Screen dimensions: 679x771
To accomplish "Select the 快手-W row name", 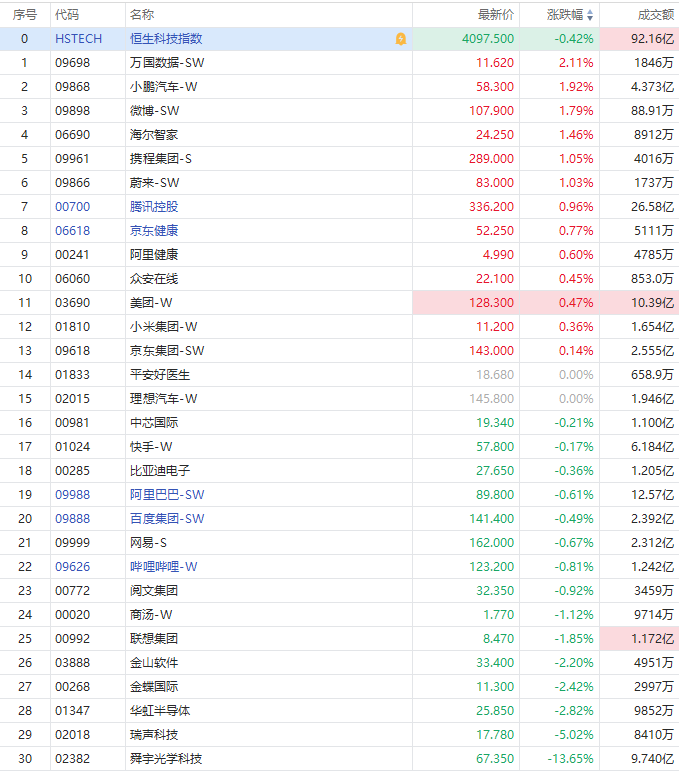I will pyautogui.click(x=151, y=446).
